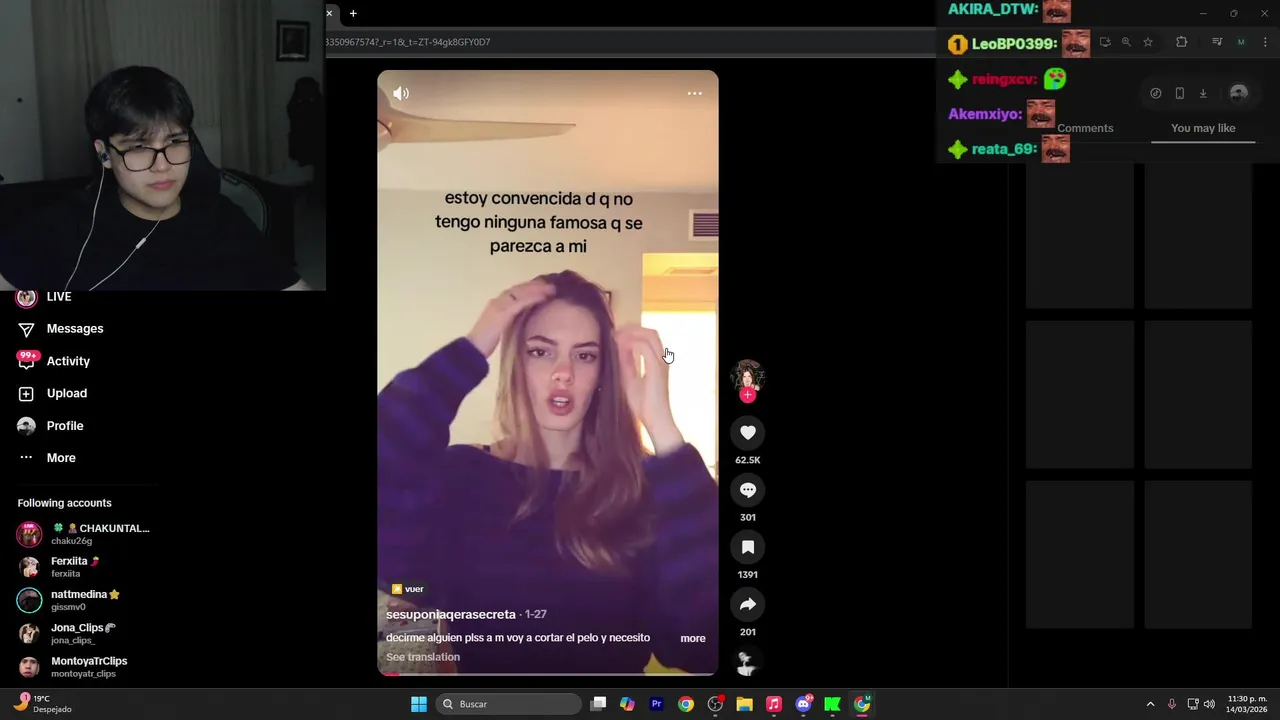The width and height of the screenshot is (1280, 720).
Task: Click the microphone tray icon
Action: point(1172,704)
